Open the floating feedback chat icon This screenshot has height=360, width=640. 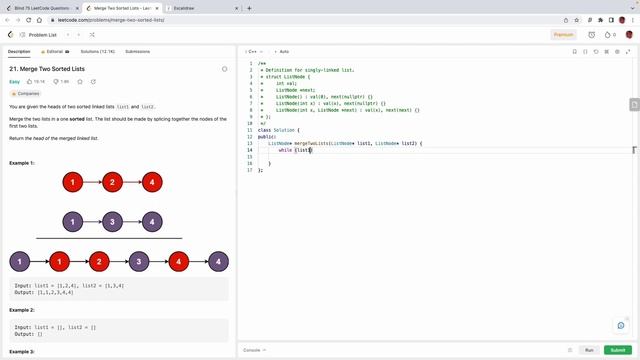[x=621, y=325]
